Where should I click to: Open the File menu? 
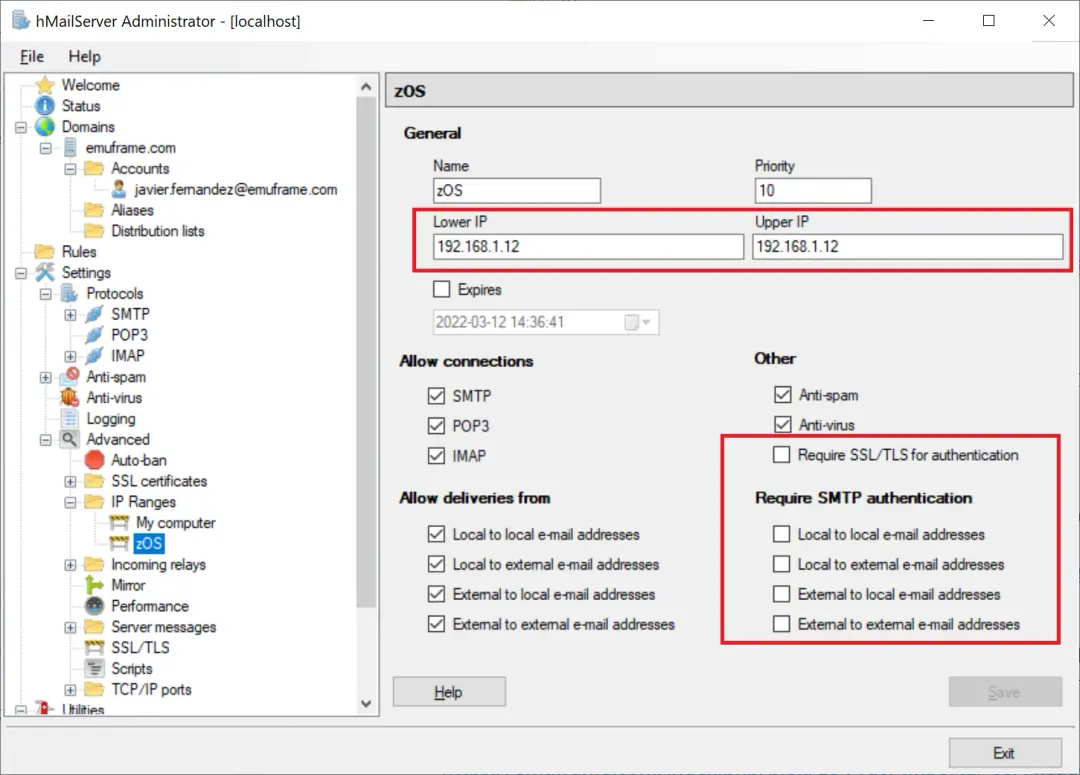pos(32,56)
